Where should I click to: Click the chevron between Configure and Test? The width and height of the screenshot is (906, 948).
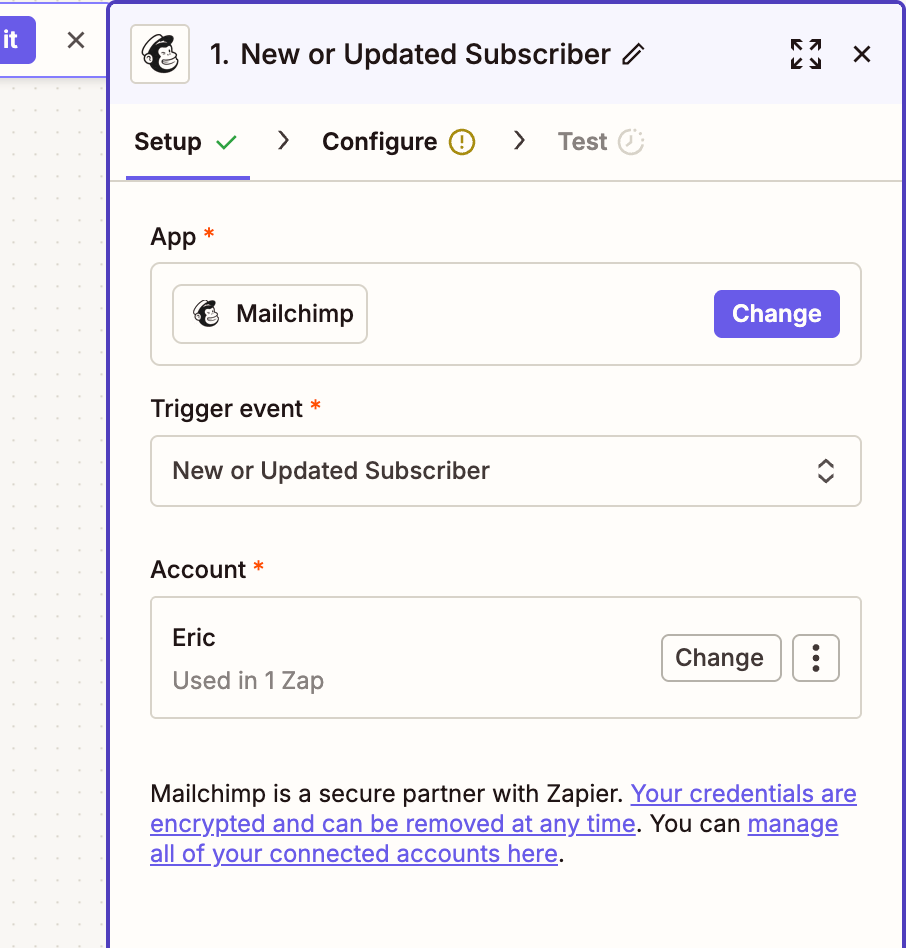(519, 142)
